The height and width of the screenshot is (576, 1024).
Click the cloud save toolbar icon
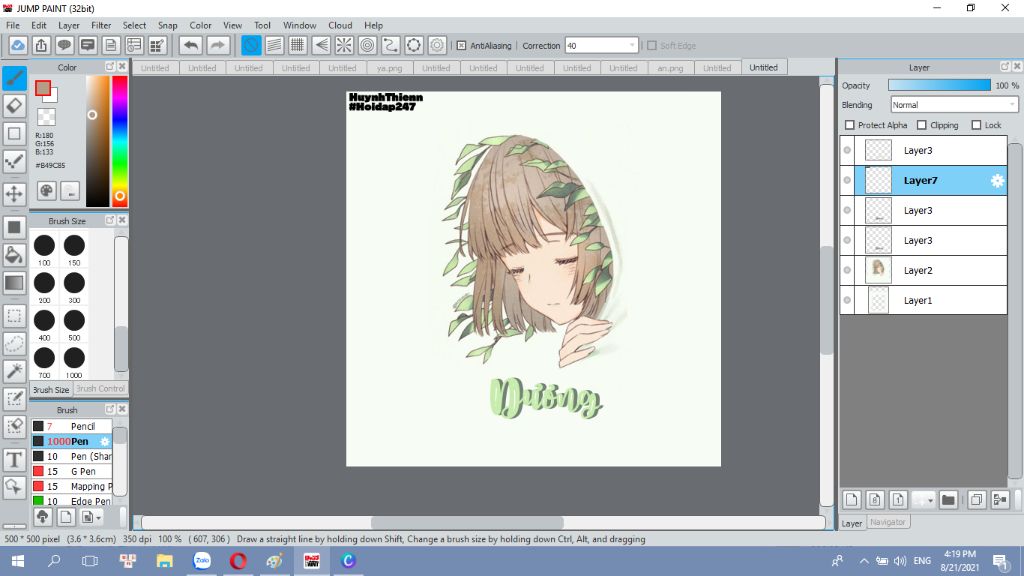tap(18, 46)
